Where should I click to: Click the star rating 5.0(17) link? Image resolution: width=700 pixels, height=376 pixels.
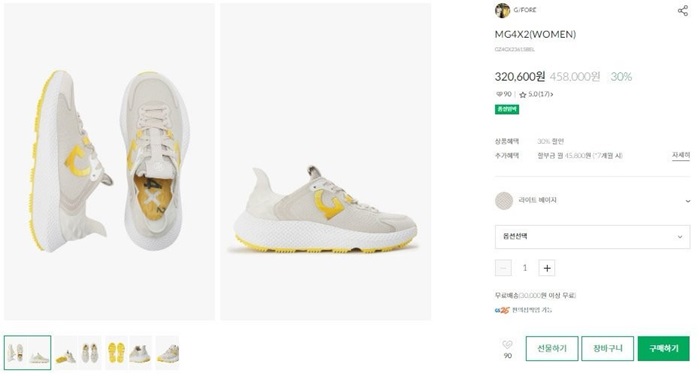pos(536,94)
